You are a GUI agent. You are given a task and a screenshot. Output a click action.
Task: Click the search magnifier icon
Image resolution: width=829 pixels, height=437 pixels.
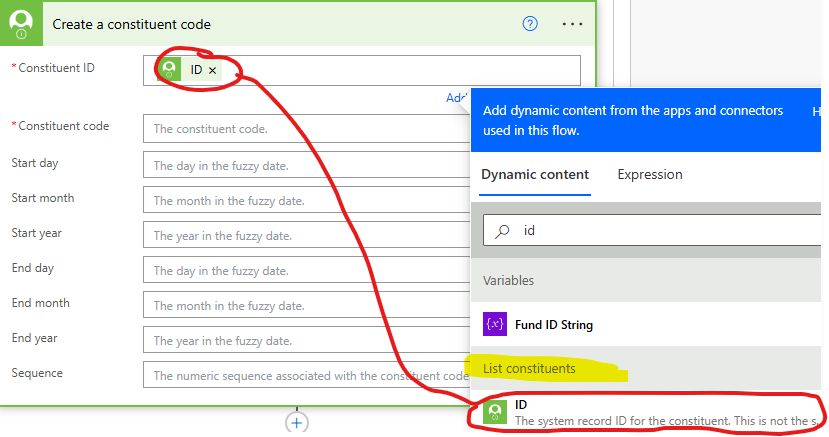click(x=502, y=231)
